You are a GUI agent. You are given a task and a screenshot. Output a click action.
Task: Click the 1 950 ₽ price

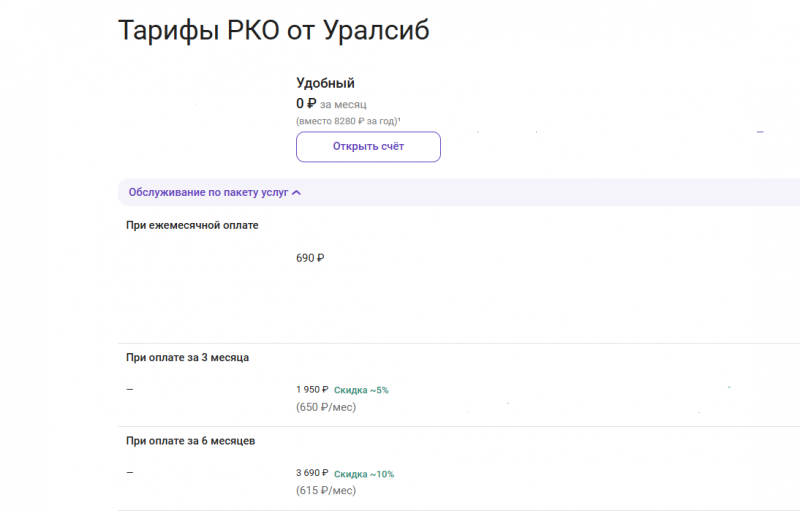click(312, 389)
